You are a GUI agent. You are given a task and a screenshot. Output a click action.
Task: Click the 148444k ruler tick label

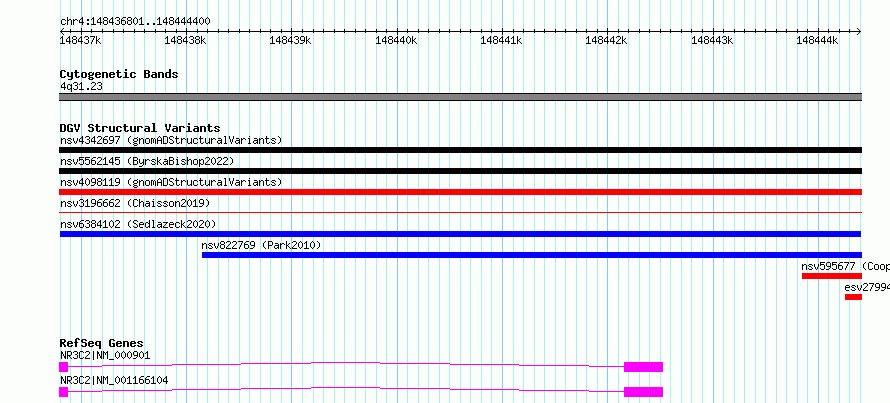817,40
